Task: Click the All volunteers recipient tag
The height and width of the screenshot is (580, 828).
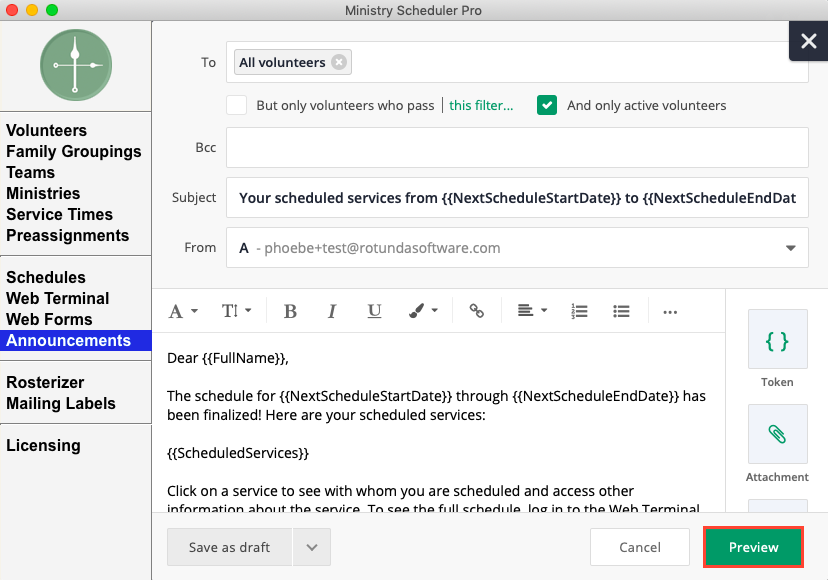Action: (282, 62)
